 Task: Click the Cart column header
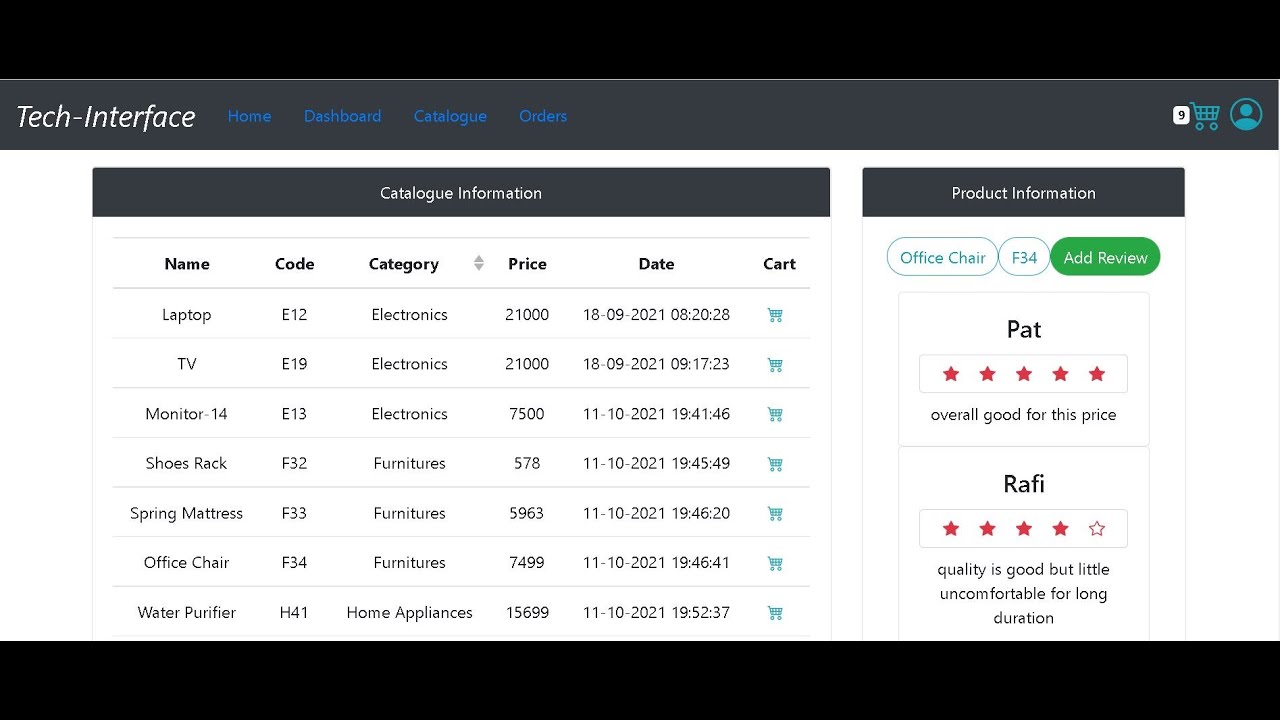779,264
